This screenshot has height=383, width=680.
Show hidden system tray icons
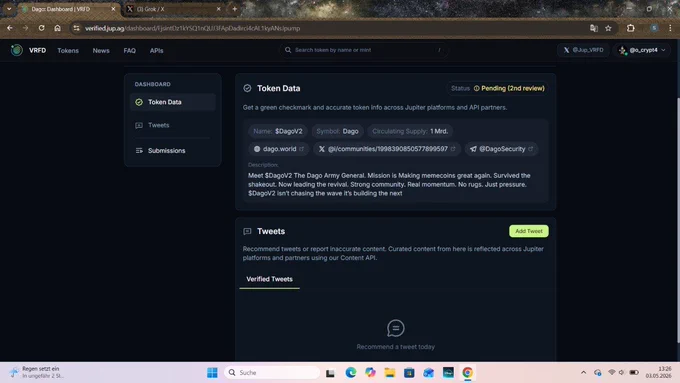(583, 373)
